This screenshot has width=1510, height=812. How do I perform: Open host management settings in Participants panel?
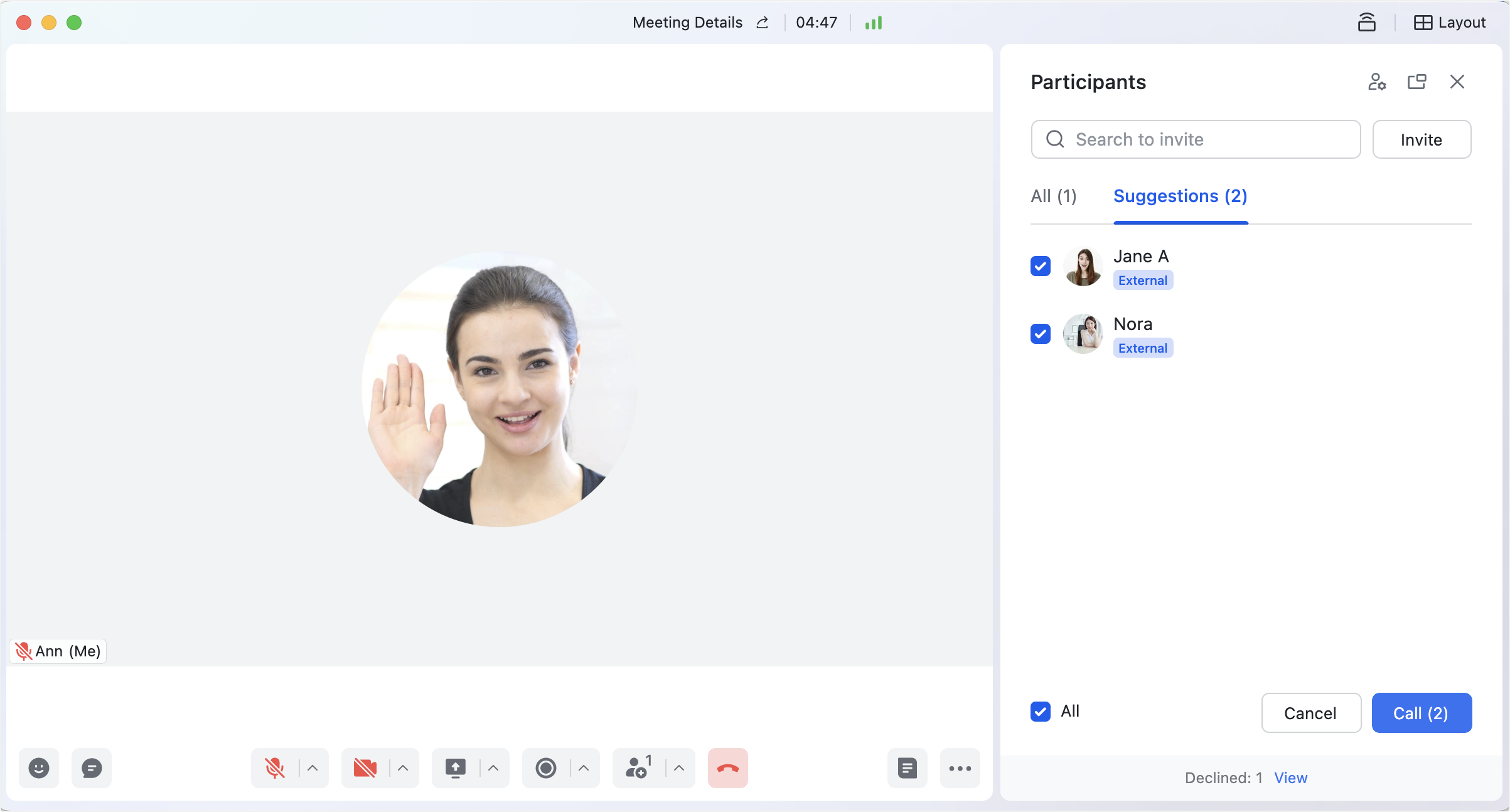1377,82
